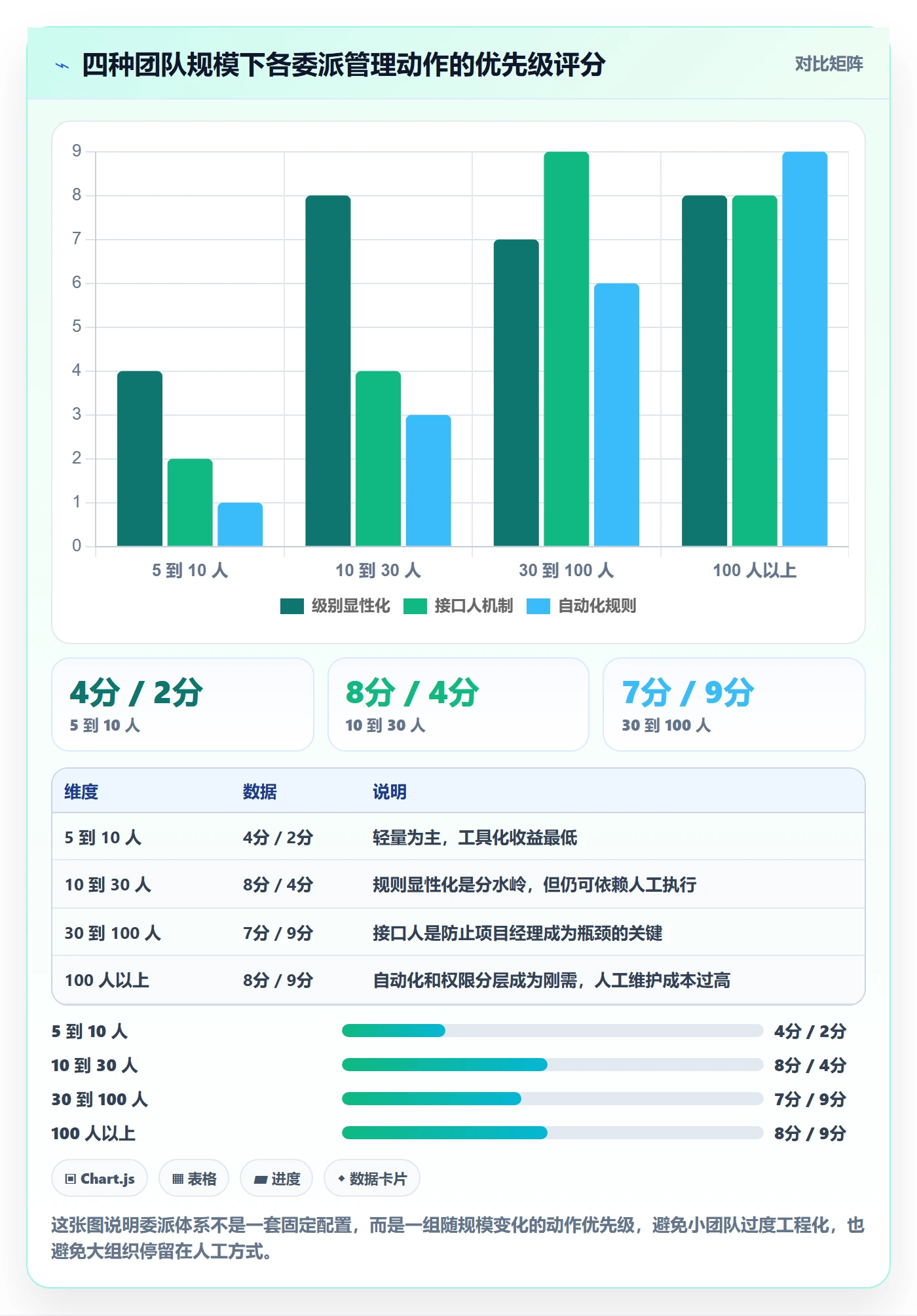This screenshot has height=1316, width=917.
Task: Click table cell 自动化和权限分层成为刚需，人工维护成本过高
Action: (552, 980)
